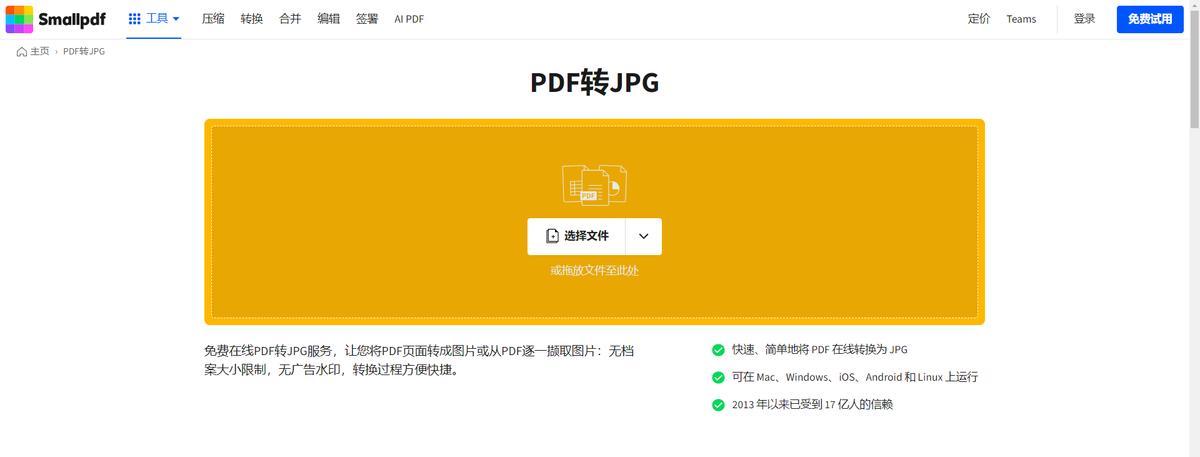Open the 压缩 menu item

click(x=213, y=19)
